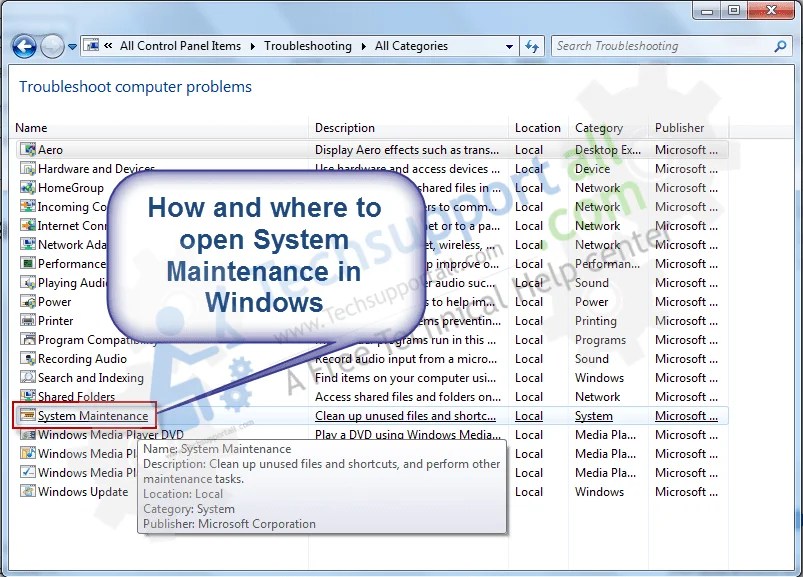Click the Aero troubleshooter icon
Screen dimensions: 803x577
pyautogui.click(x=27, y=149)
